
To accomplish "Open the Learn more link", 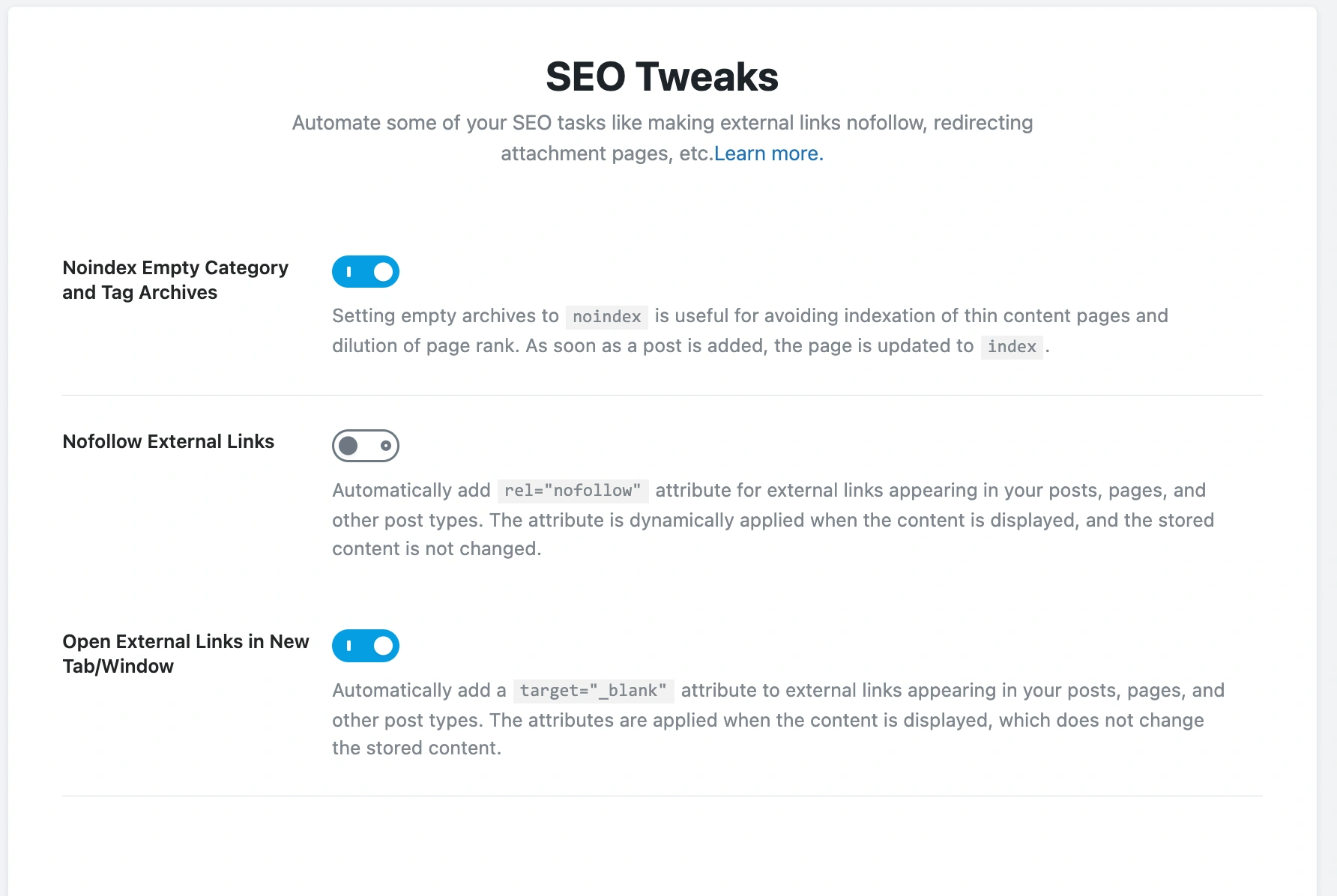I will [x=768, y=154].
